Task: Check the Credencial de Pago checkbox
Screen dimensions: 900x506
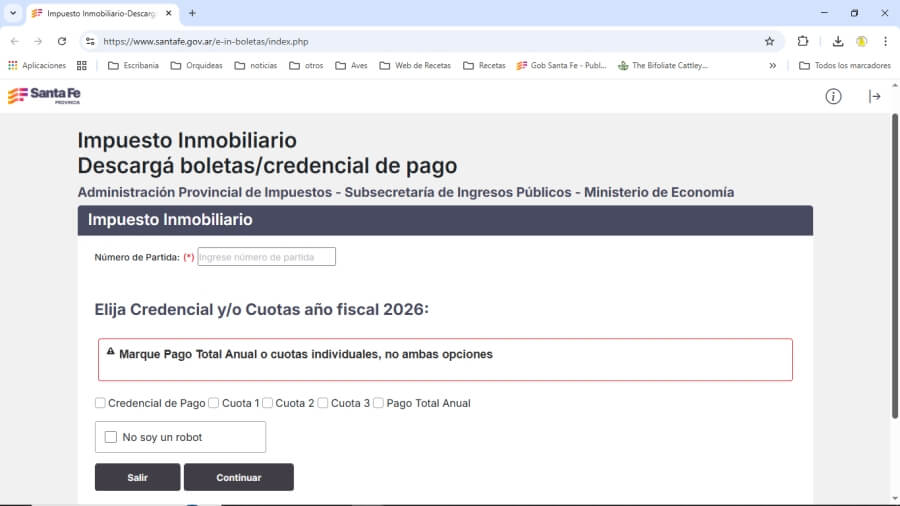Action: point(100,403)
